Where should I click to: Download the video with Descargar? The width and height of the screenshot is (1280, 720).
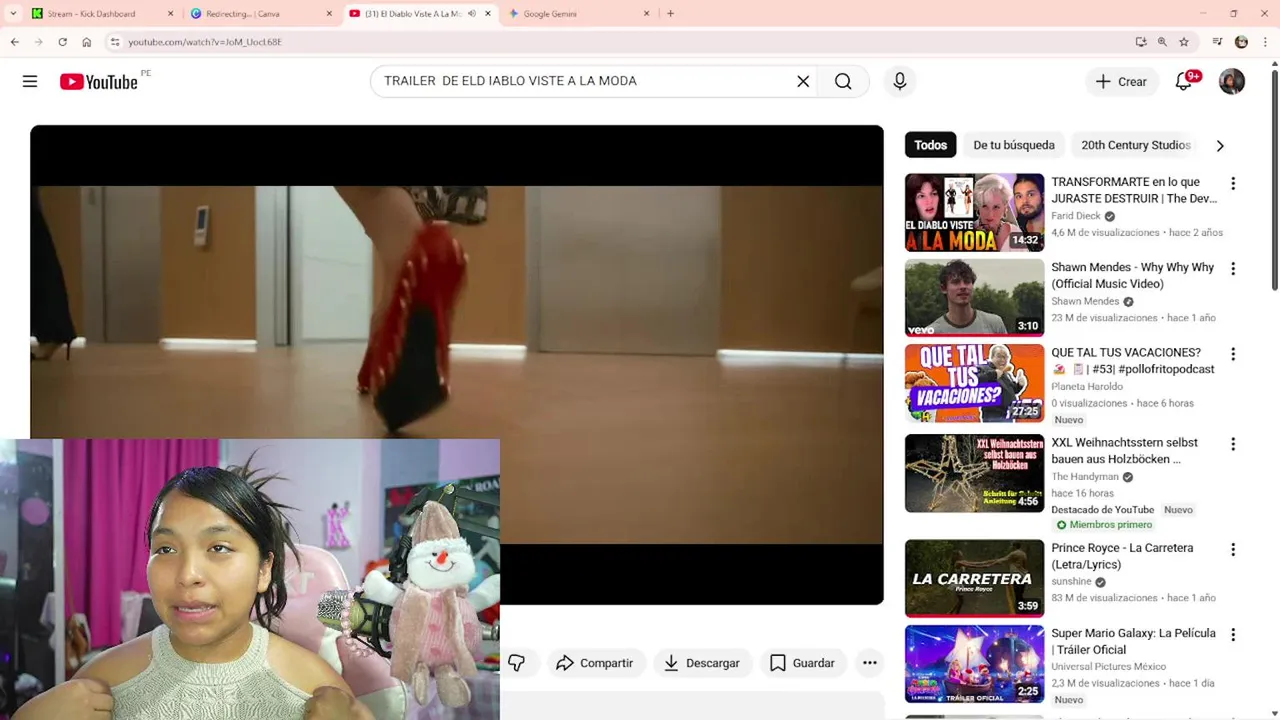[x=702, y=663]
